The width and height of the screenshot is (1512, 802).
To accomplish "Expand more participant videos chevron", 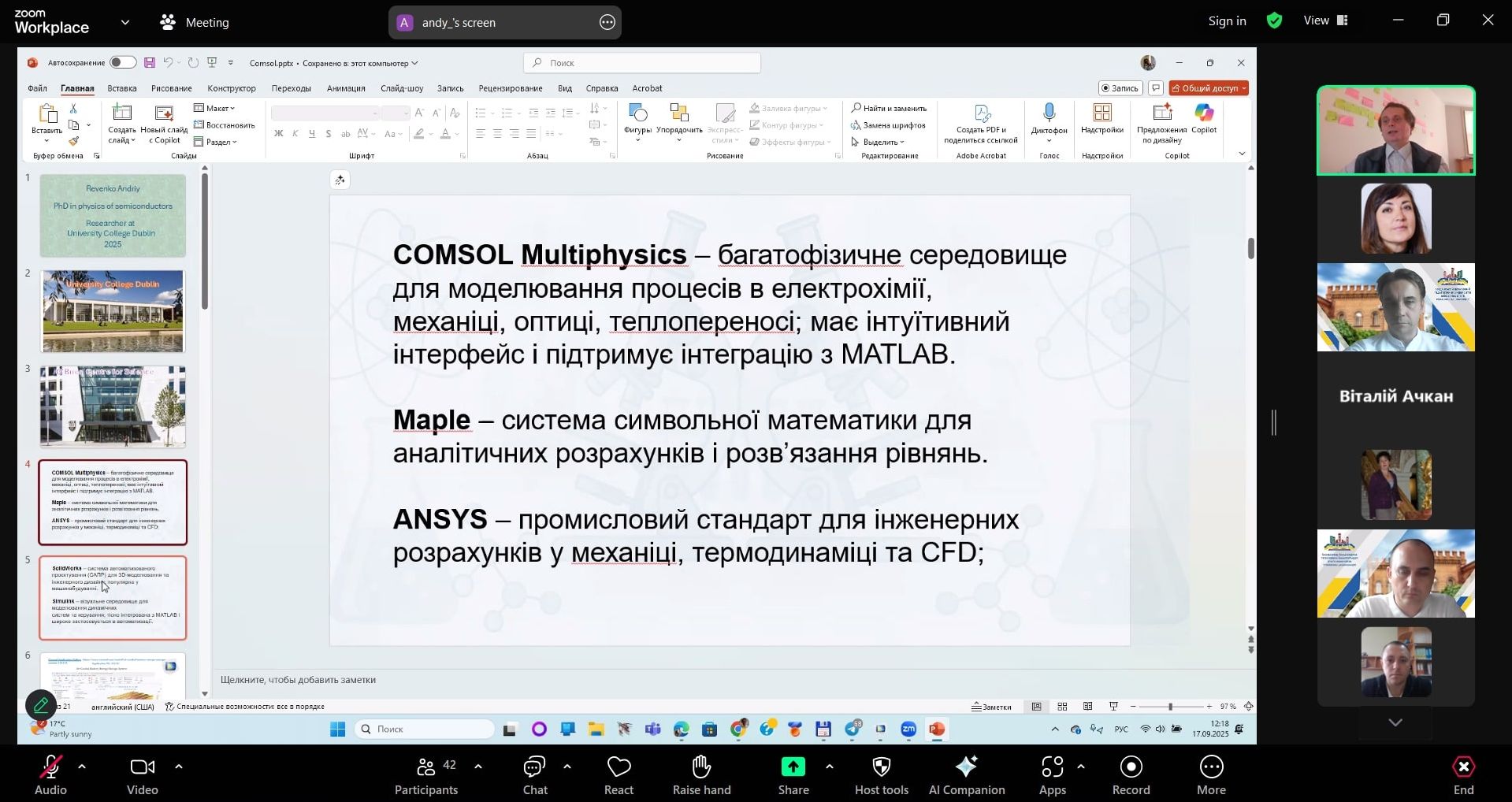I will click(x=1395, y=722).
